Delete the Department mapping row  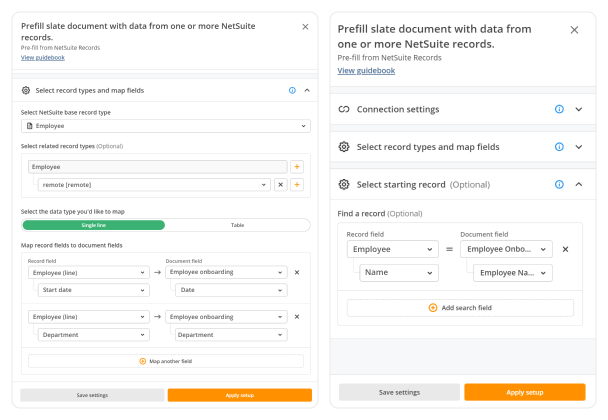[x=297, y=317]
